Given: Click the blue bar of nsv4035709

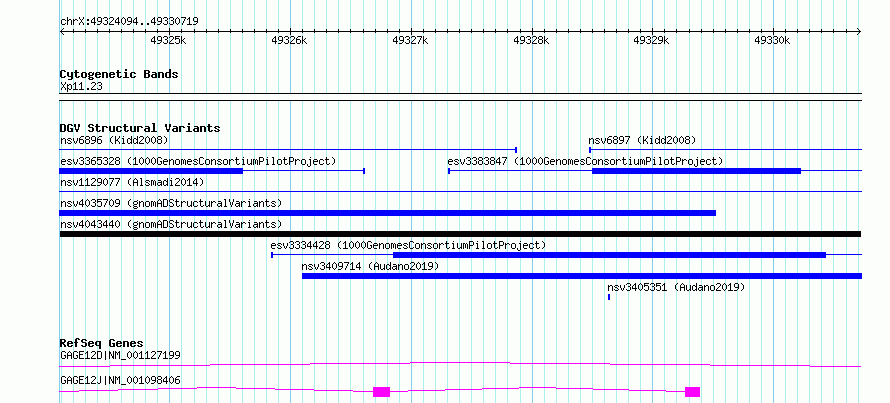Looking at the screenshot, I should 388,213.
